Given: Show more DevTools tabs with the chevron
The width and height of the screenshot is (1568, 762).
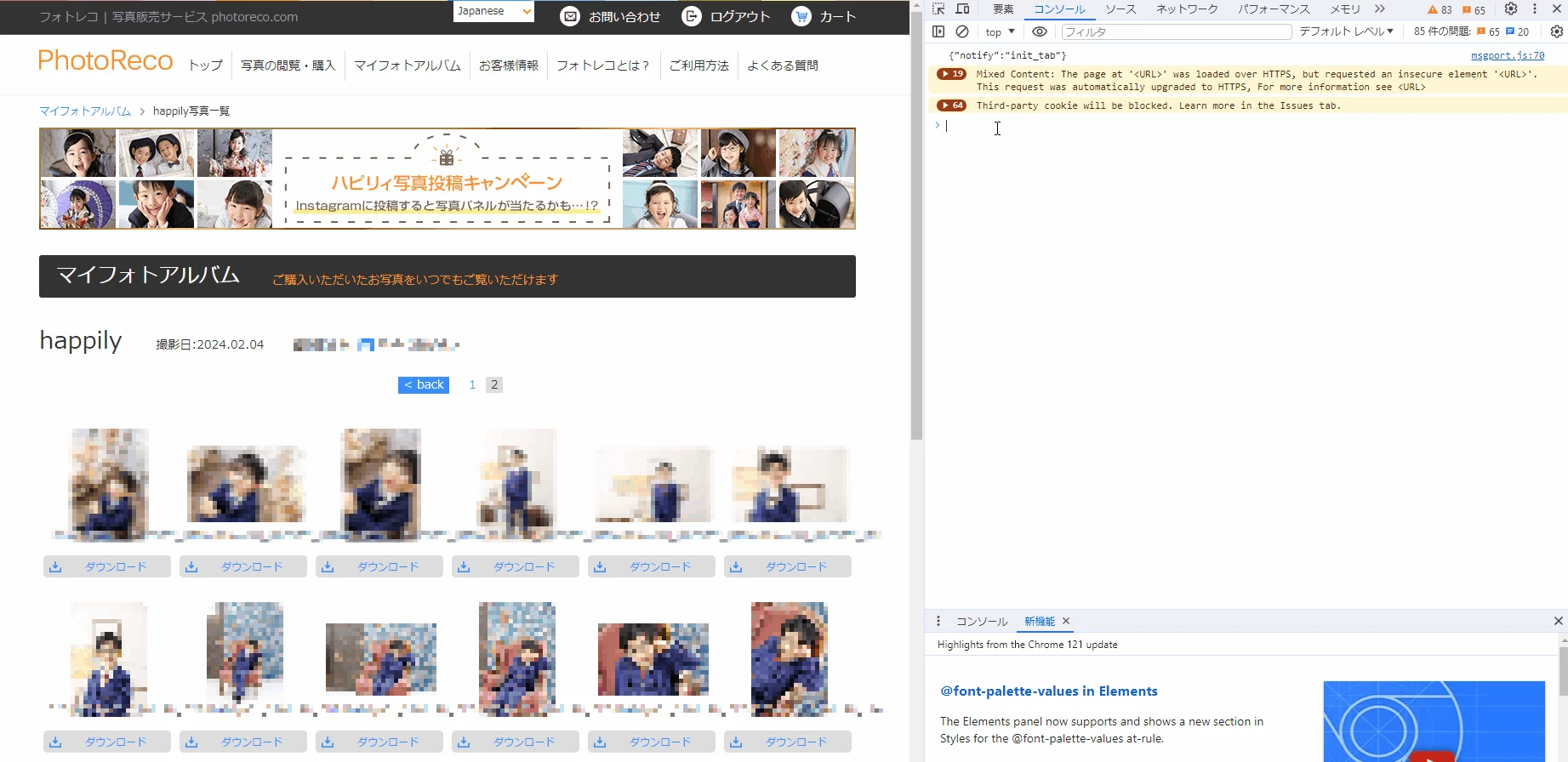Looking at the screenshot, I should point(1380,9).
